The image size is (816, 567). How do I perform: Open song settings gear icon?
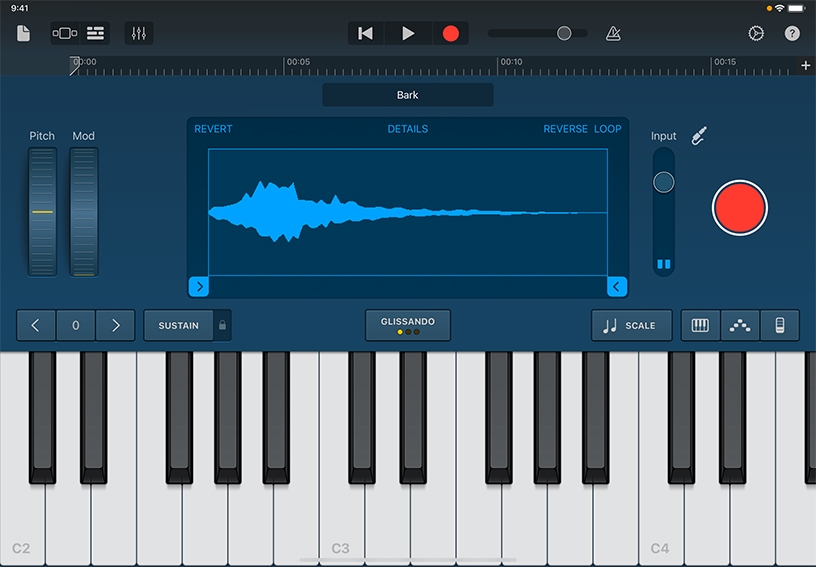click(756, 33)
